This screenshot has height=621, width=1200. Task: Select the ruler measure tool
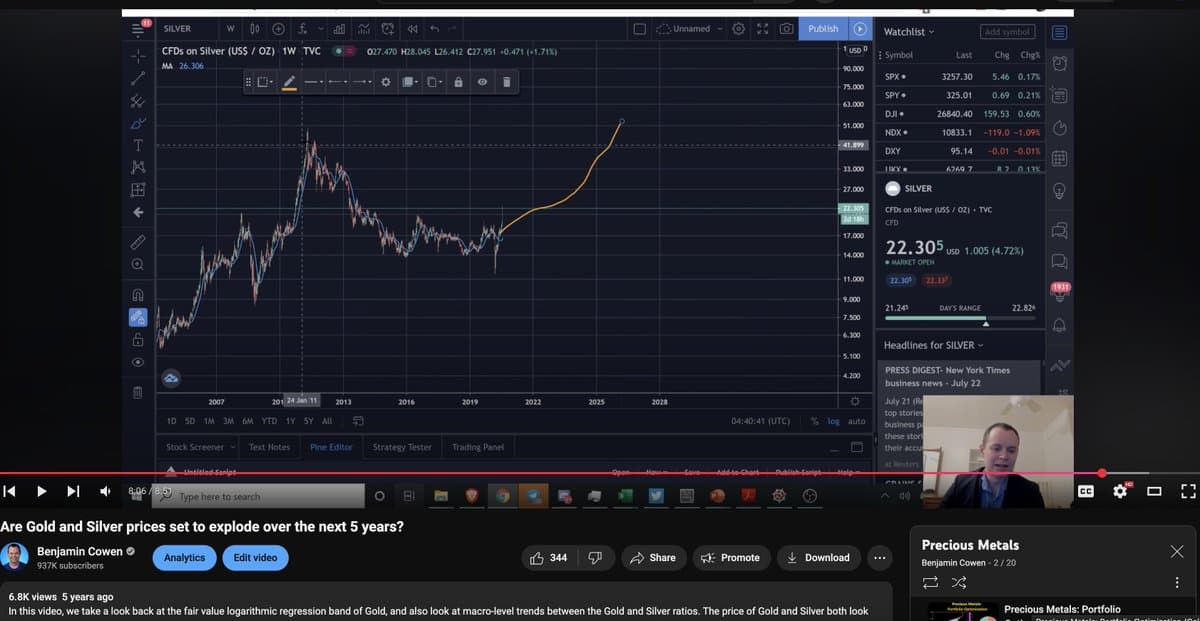click(137, 241)
